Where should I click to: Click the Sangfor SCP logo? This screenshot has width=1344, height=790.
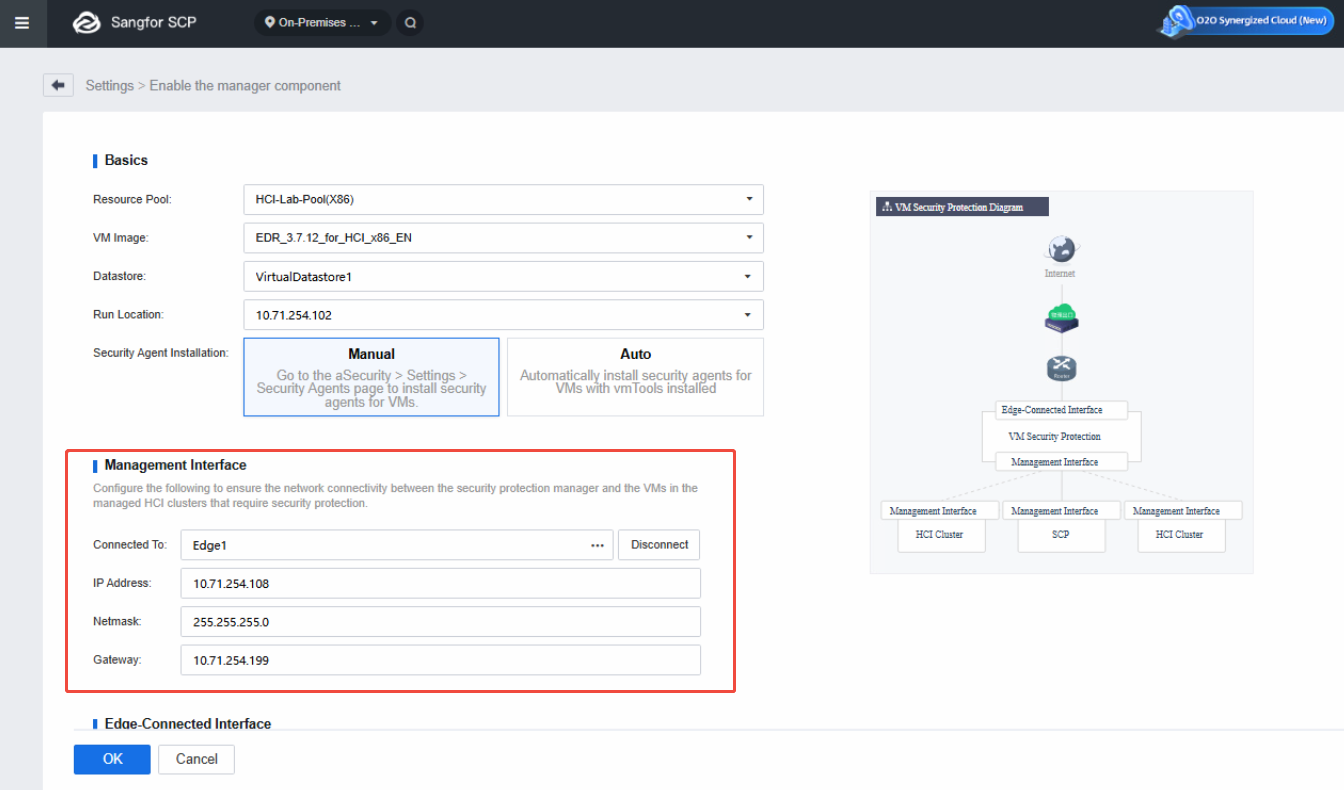135,22
